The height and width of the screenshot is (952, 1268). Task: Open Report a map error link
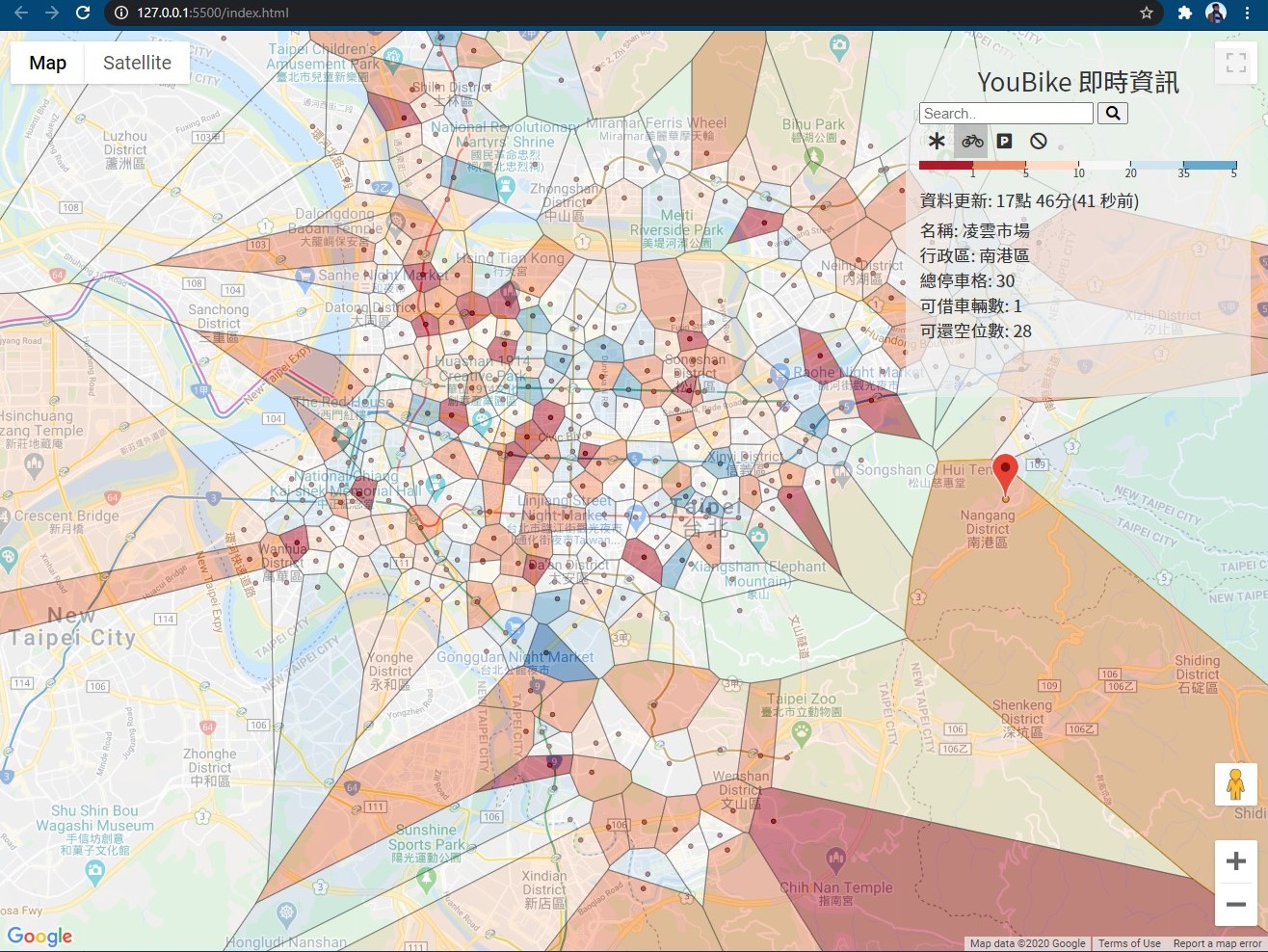coord(1217,943)
